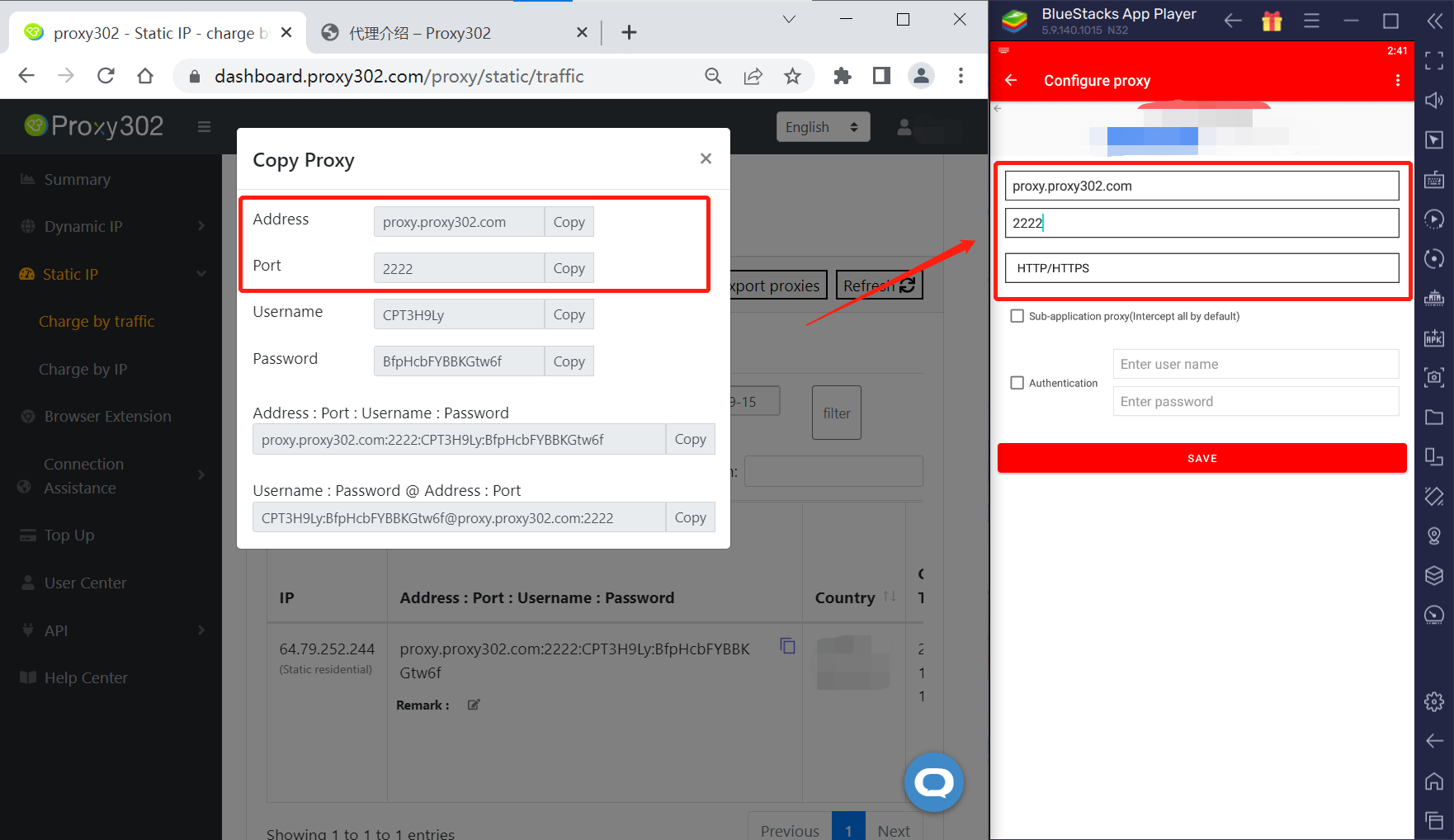
Task: Edit the Remark pencil icon
Action: click(474, 705)
